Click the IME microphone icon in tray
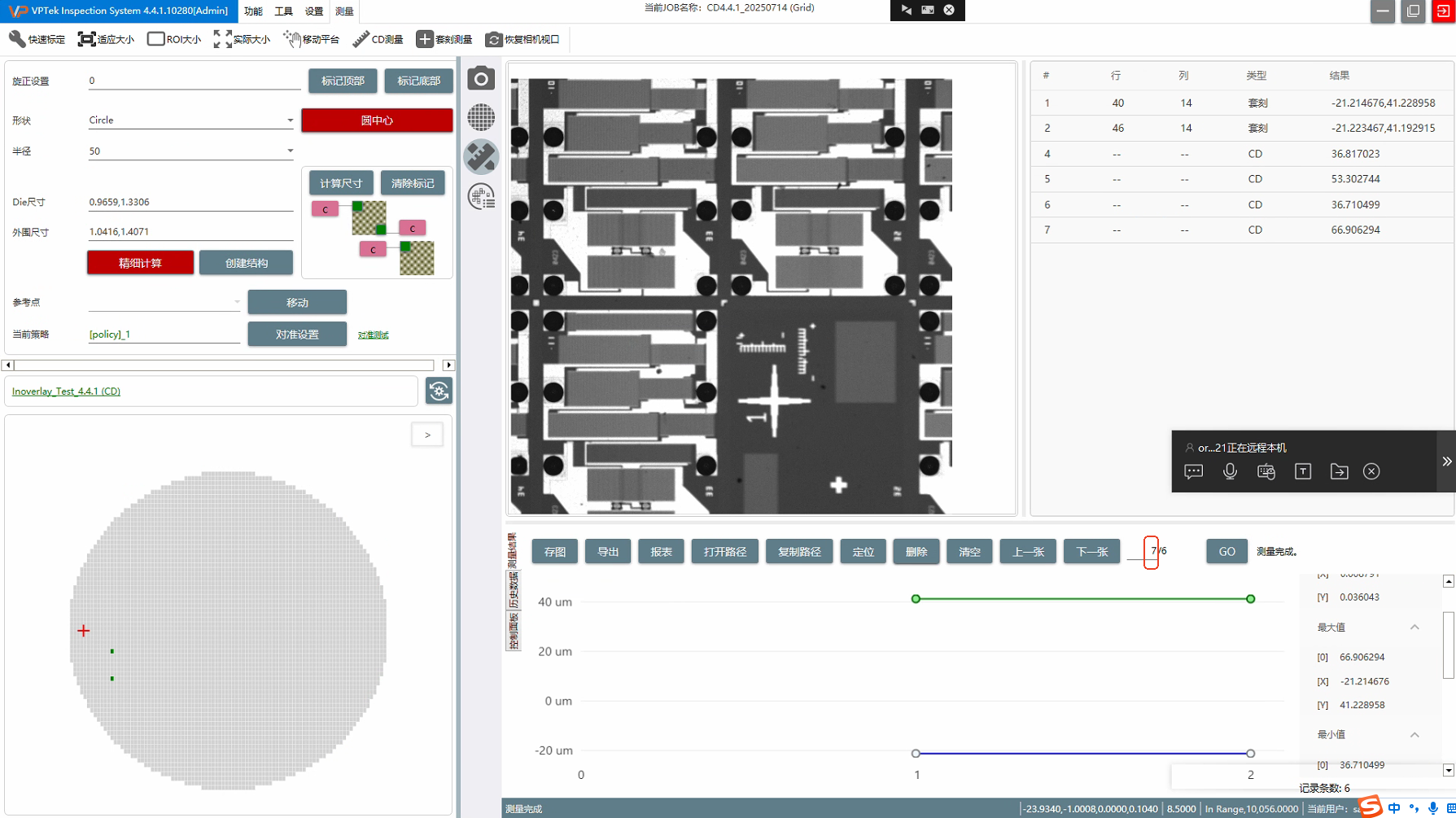Viewport: 1456px width, 818px height. click(x=1433, y=808)
